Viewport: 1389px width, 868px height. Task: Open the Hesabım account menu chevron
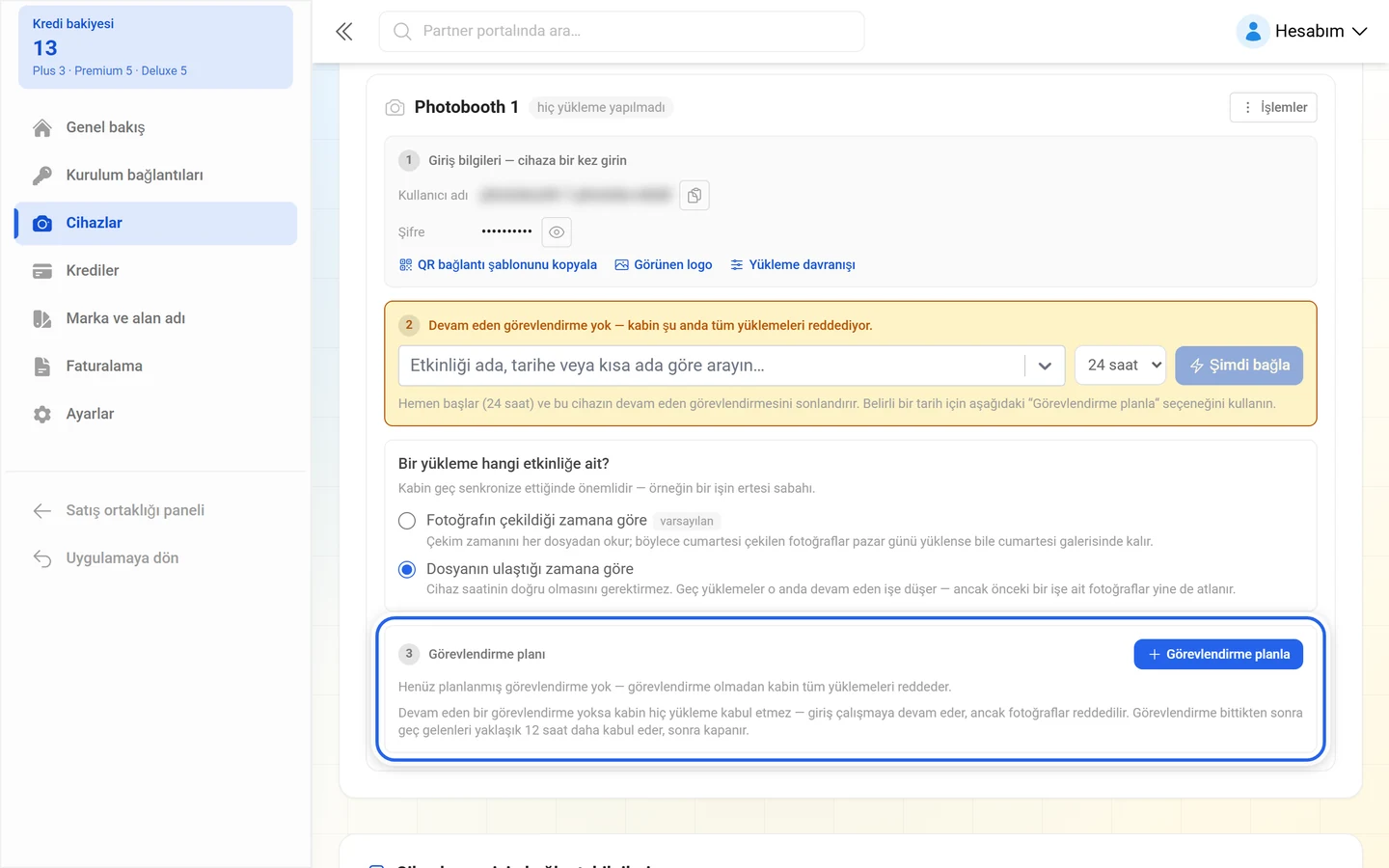click(x=1360, y=32)
